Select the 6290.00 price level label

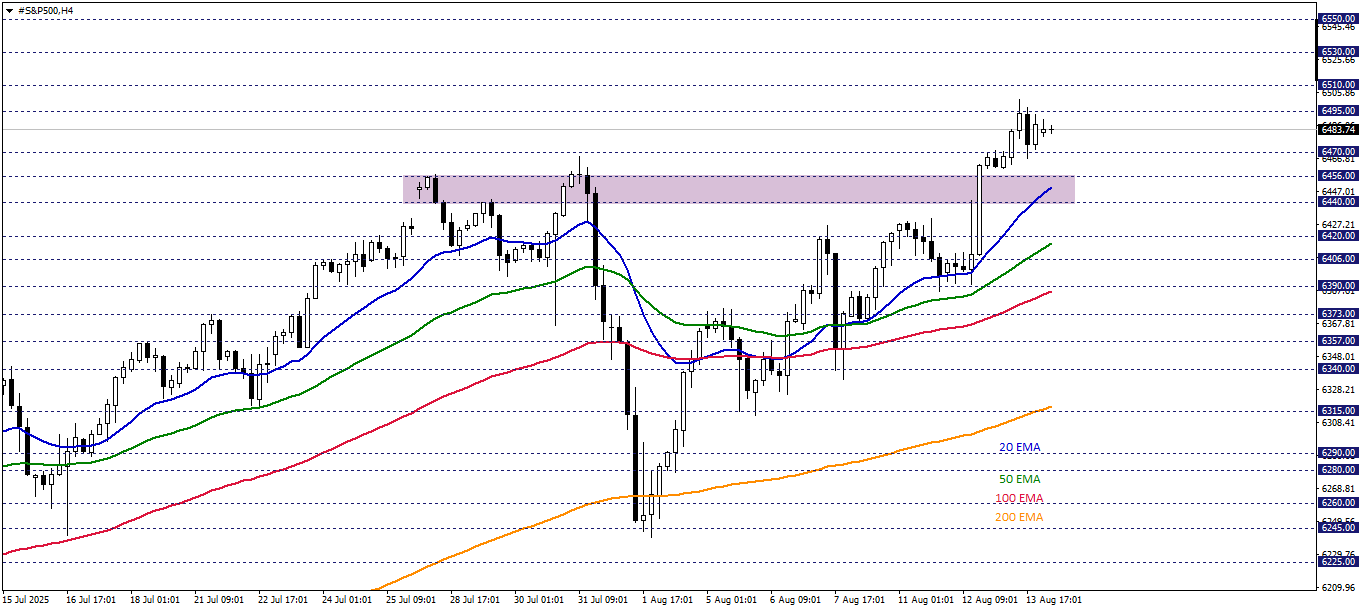tap(1338, 452)
